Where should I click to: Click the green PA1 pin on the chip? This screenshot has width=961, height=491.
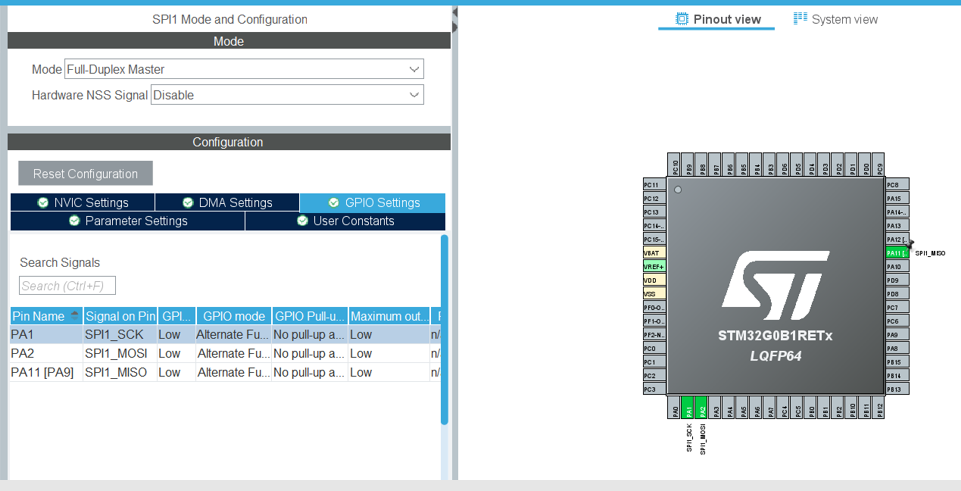click(x=689, y=407)
